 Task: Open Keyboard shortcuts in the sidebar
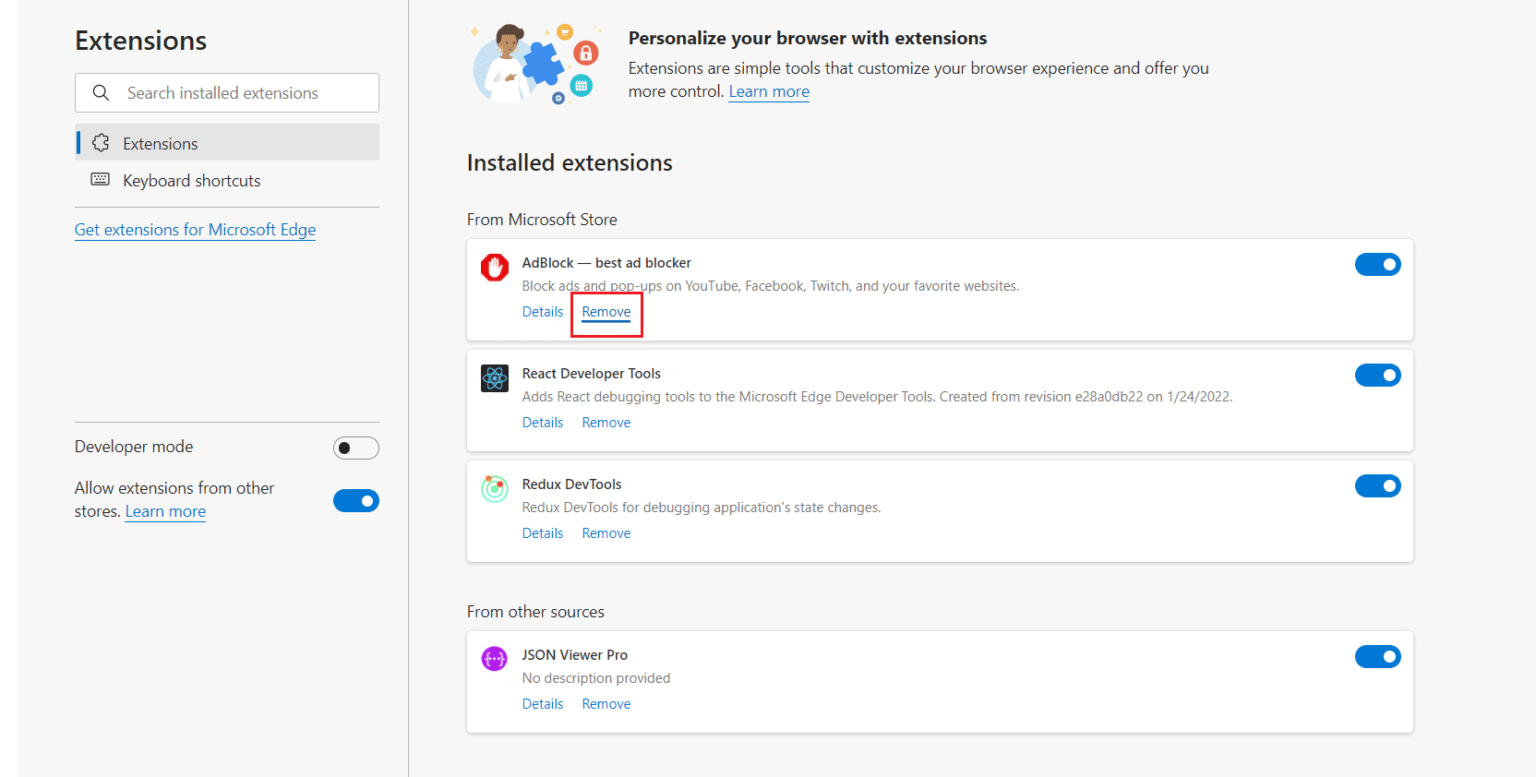(x=227, y=180)
